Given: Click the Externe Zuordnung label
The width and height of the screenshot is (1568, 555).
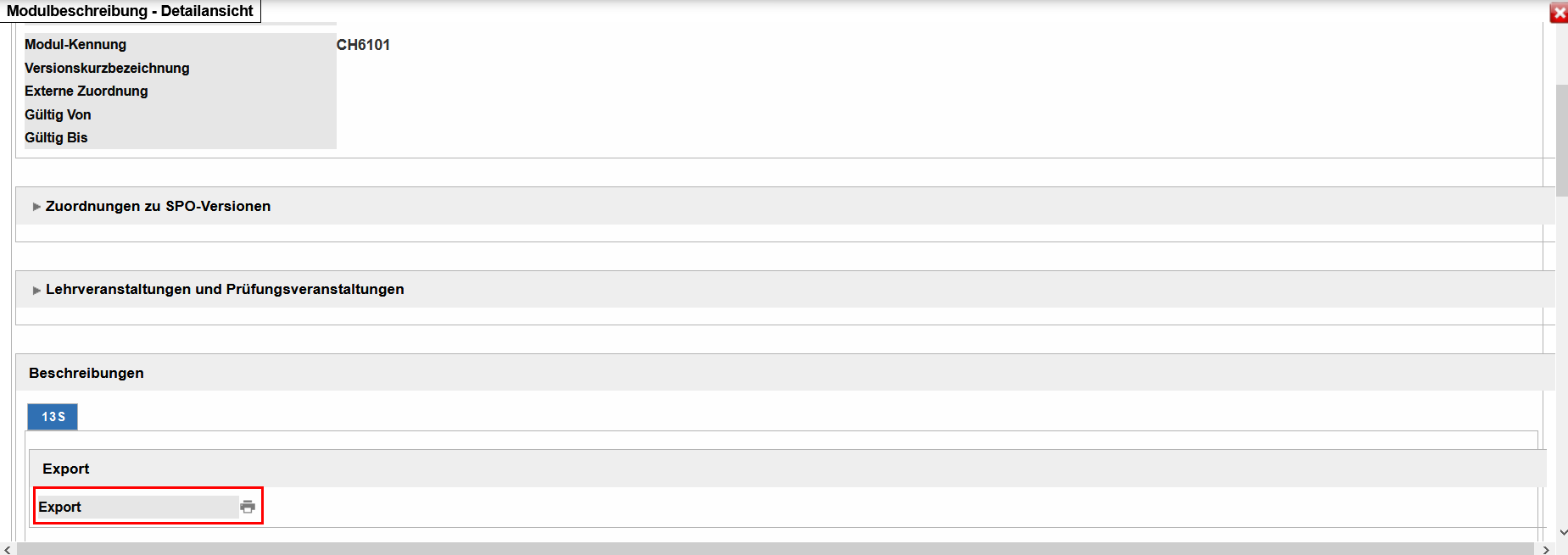Looking at the screenshot, I should point(86,91).
